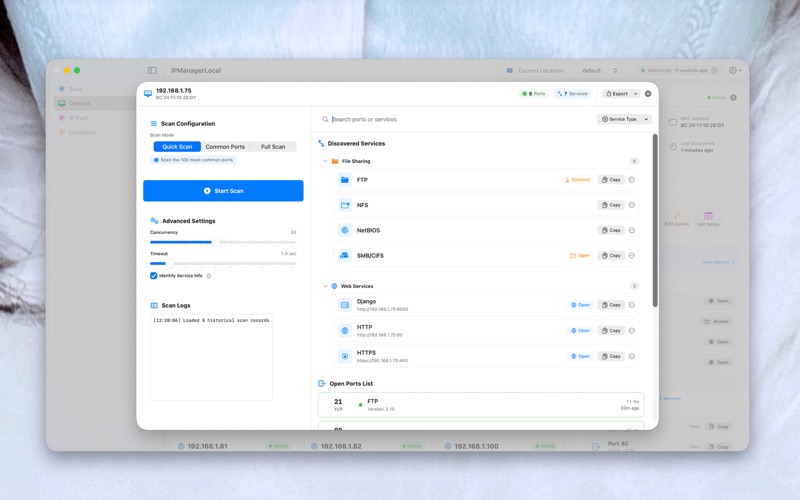Click the Django service icon
This screenshot has height=500, width=800.
[345, 305]
